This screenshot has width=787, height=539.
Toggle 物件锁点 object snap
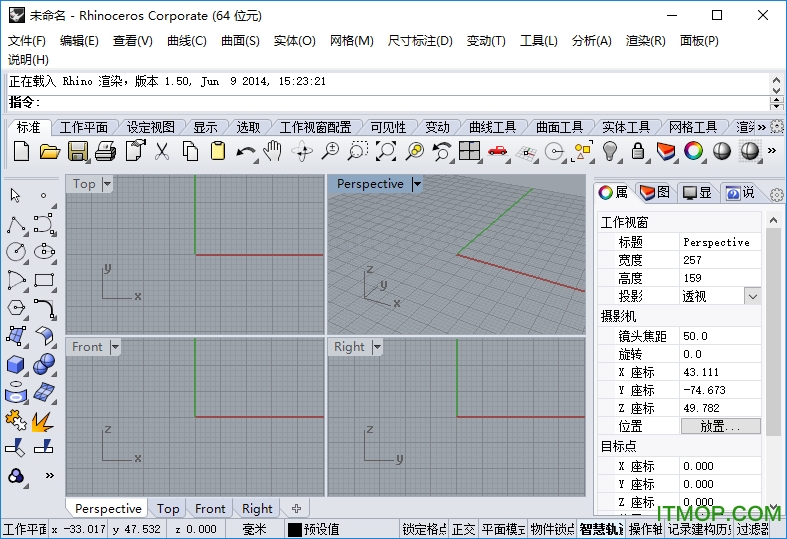(x=552, y=529)
